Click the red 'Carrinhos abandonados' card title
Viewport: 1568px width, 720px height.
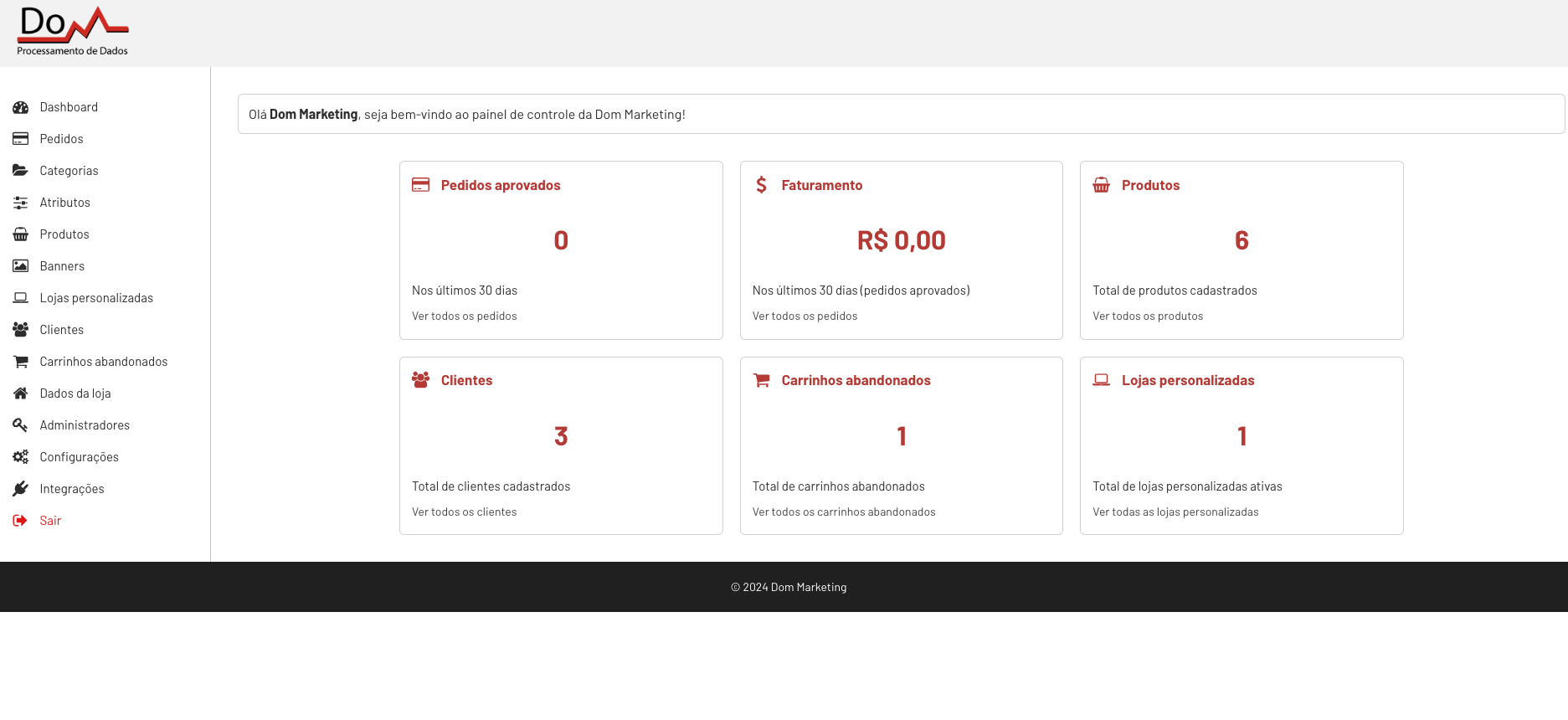click(x=856, y=380)
